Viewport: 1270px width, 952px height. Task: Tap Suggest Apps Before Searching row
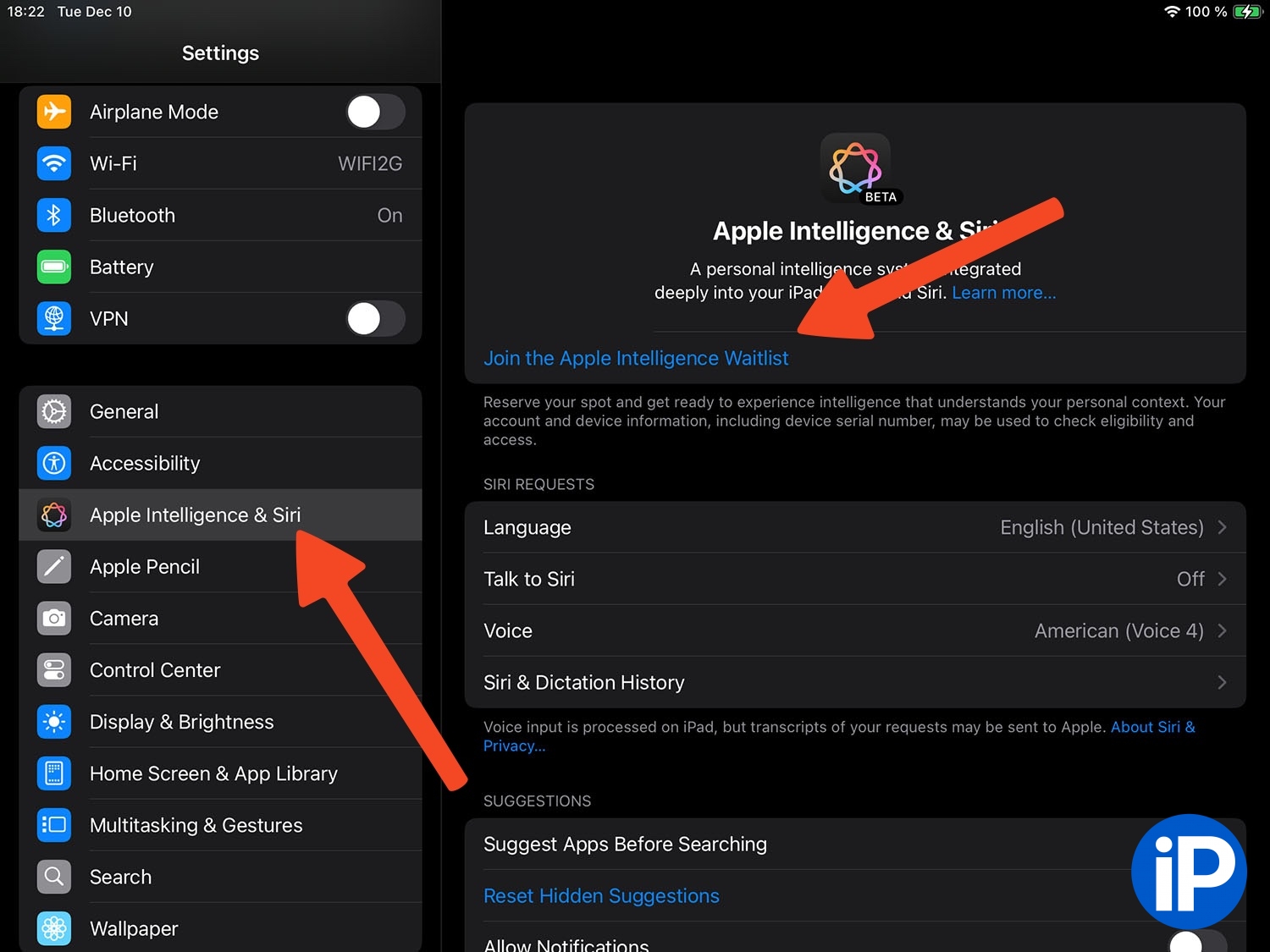pyautogui.click(x=855, y=844)
